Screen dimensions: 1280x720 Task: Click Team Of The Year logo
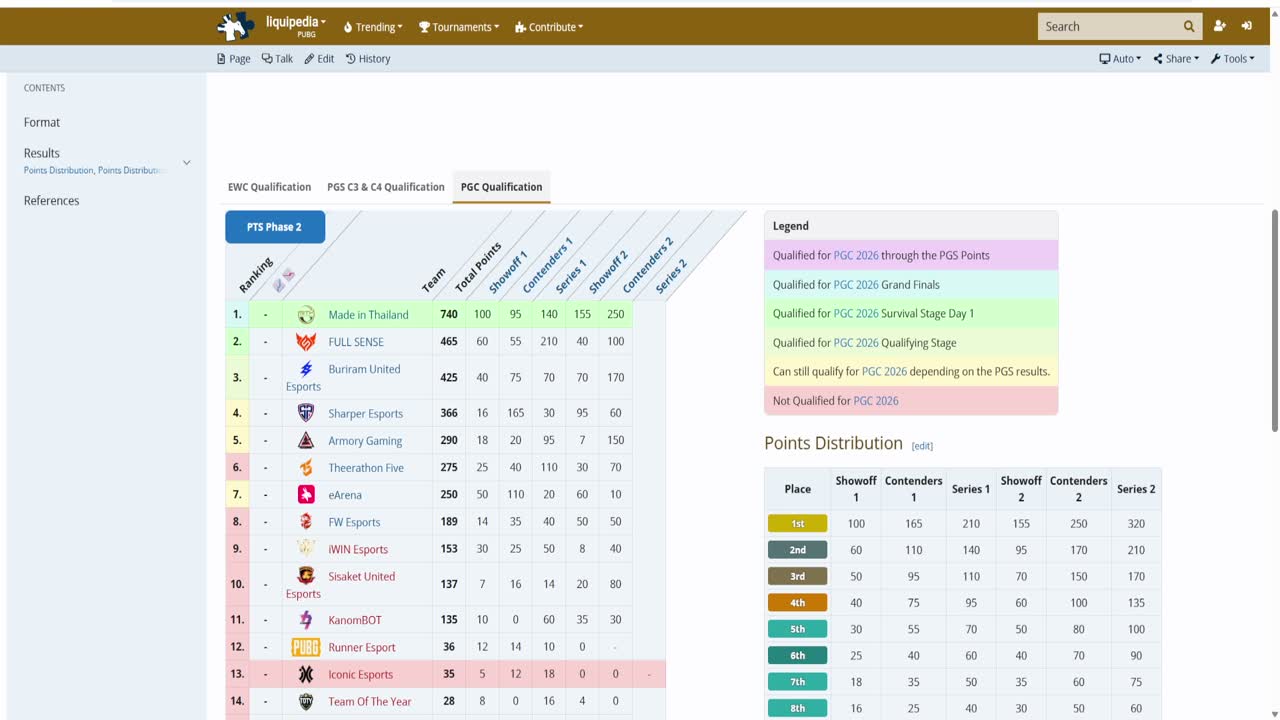(306, 701)
